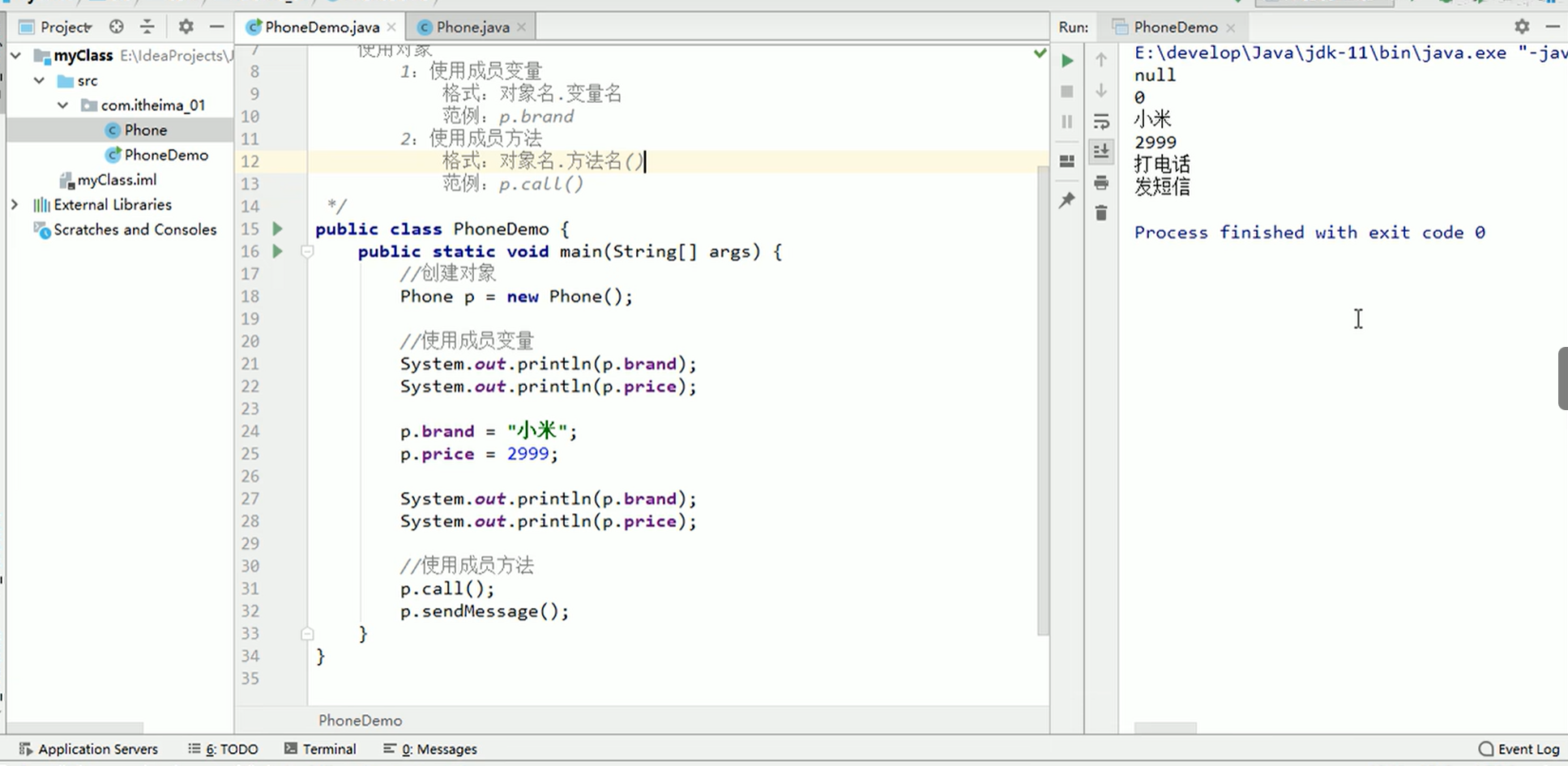Screen dimensions: 1568x766
Task: Collapse the com.itheima_01 package
Action: coord(62,105)
